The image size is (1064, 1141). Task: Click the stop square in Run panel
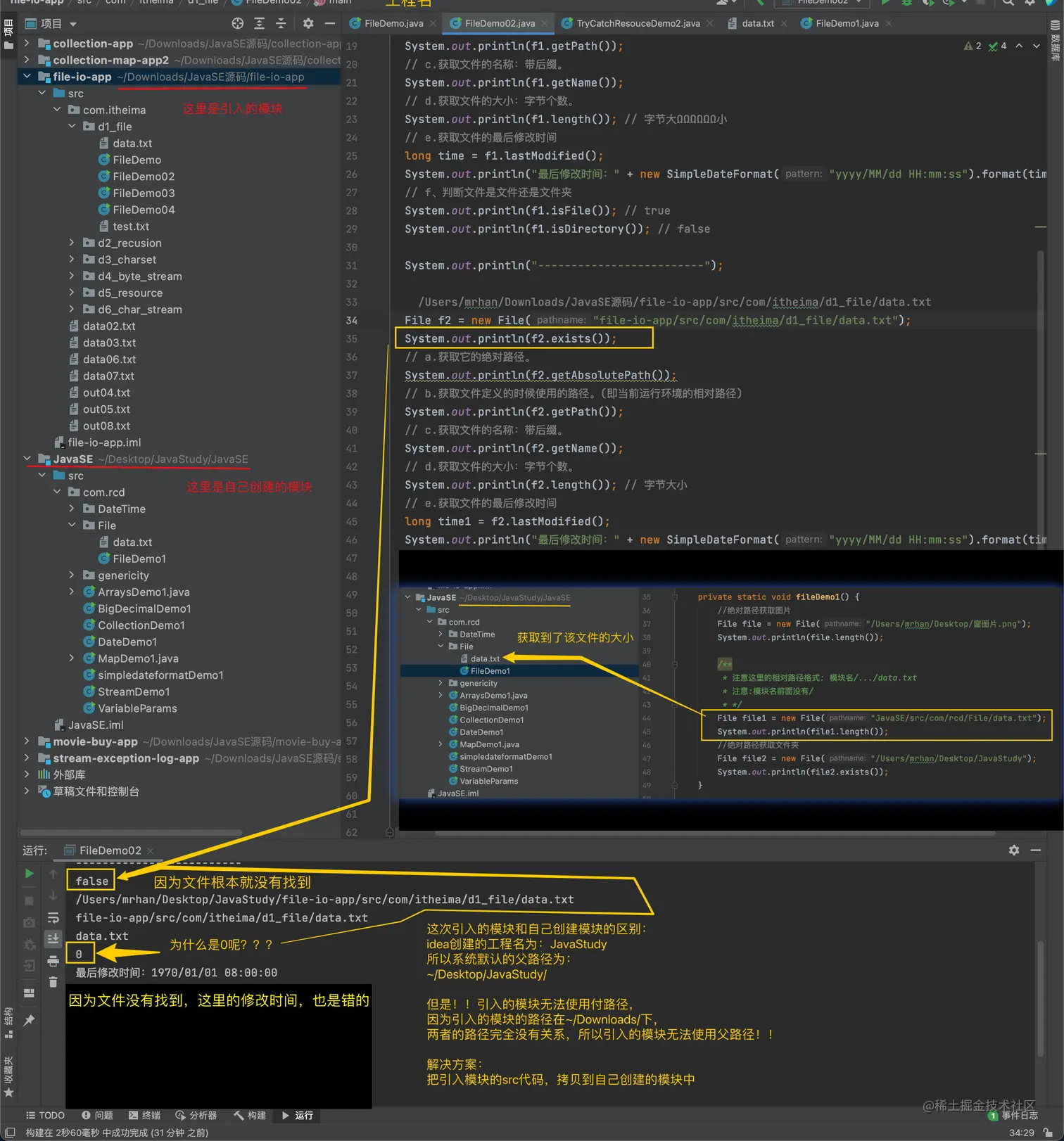click(x=29, y=900)
